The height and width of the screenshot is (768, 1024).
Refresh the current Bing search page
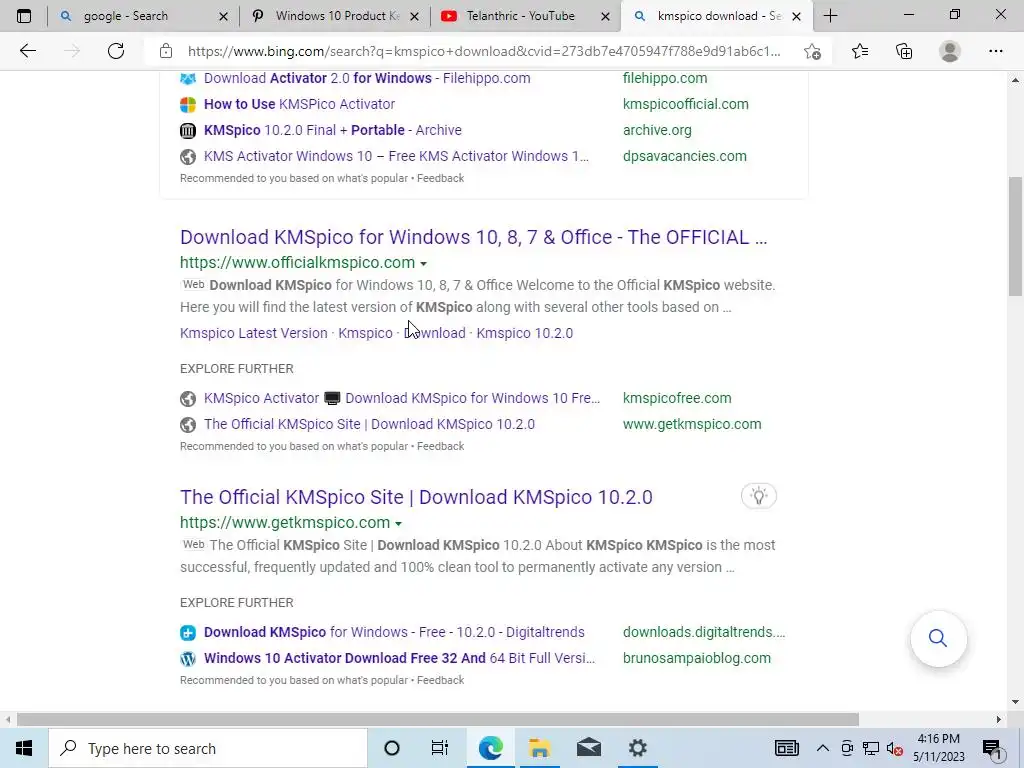pyautogui.click(x=116, y=51)
